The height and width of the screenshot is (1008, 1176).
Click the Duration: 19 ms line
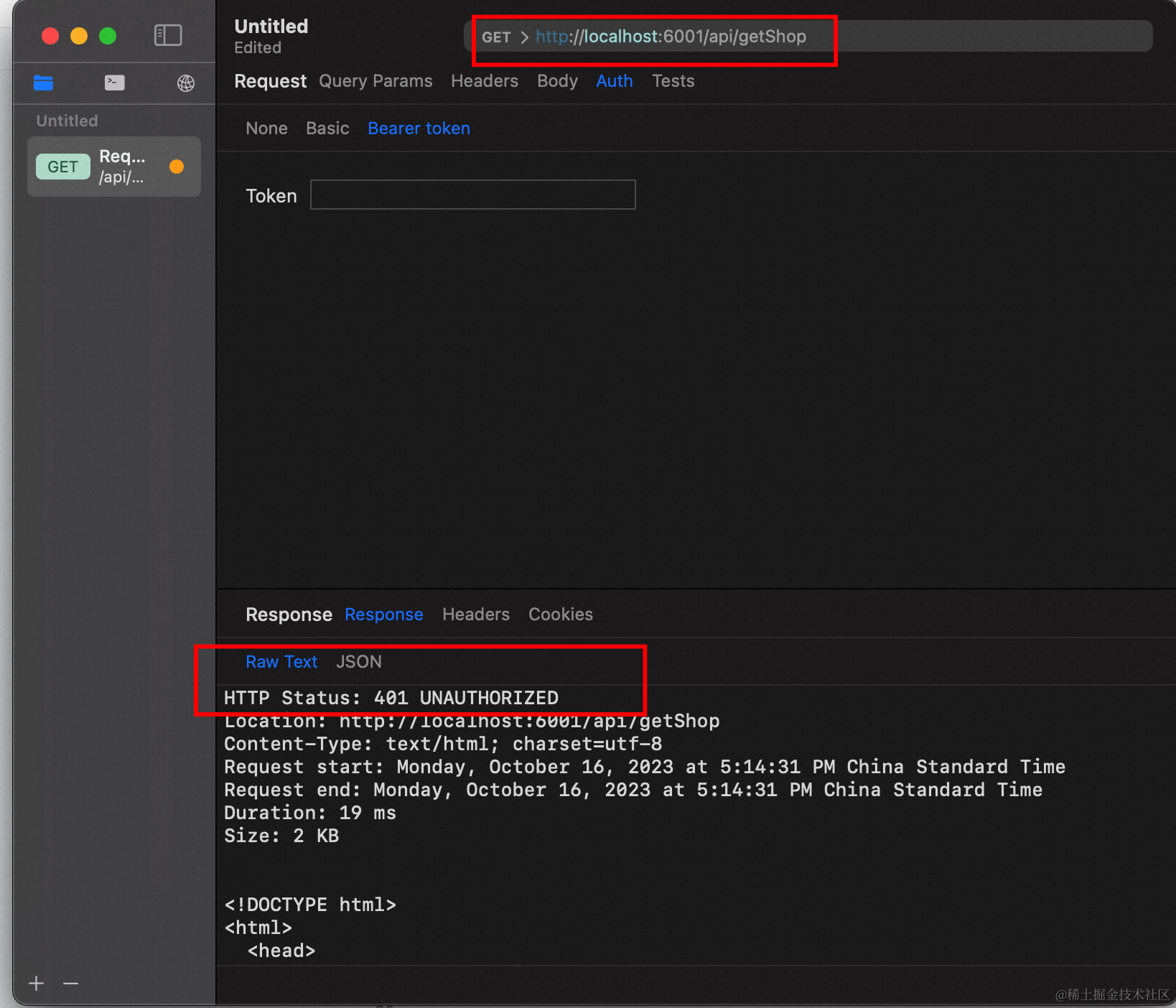tap(310, 813)
